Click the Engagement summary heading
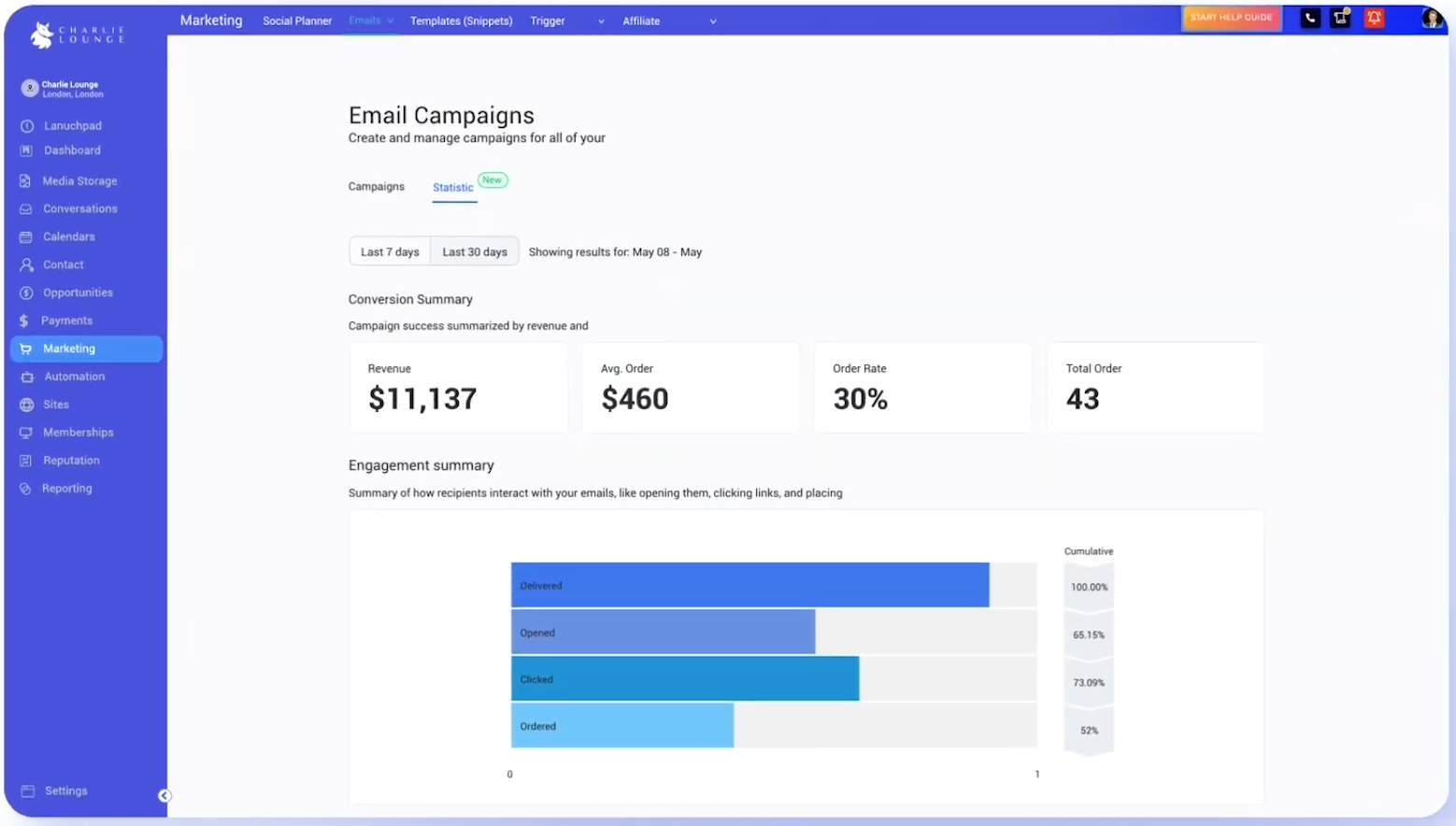The width and height of the screenshot is (1456, 826). tap(421, 465)
